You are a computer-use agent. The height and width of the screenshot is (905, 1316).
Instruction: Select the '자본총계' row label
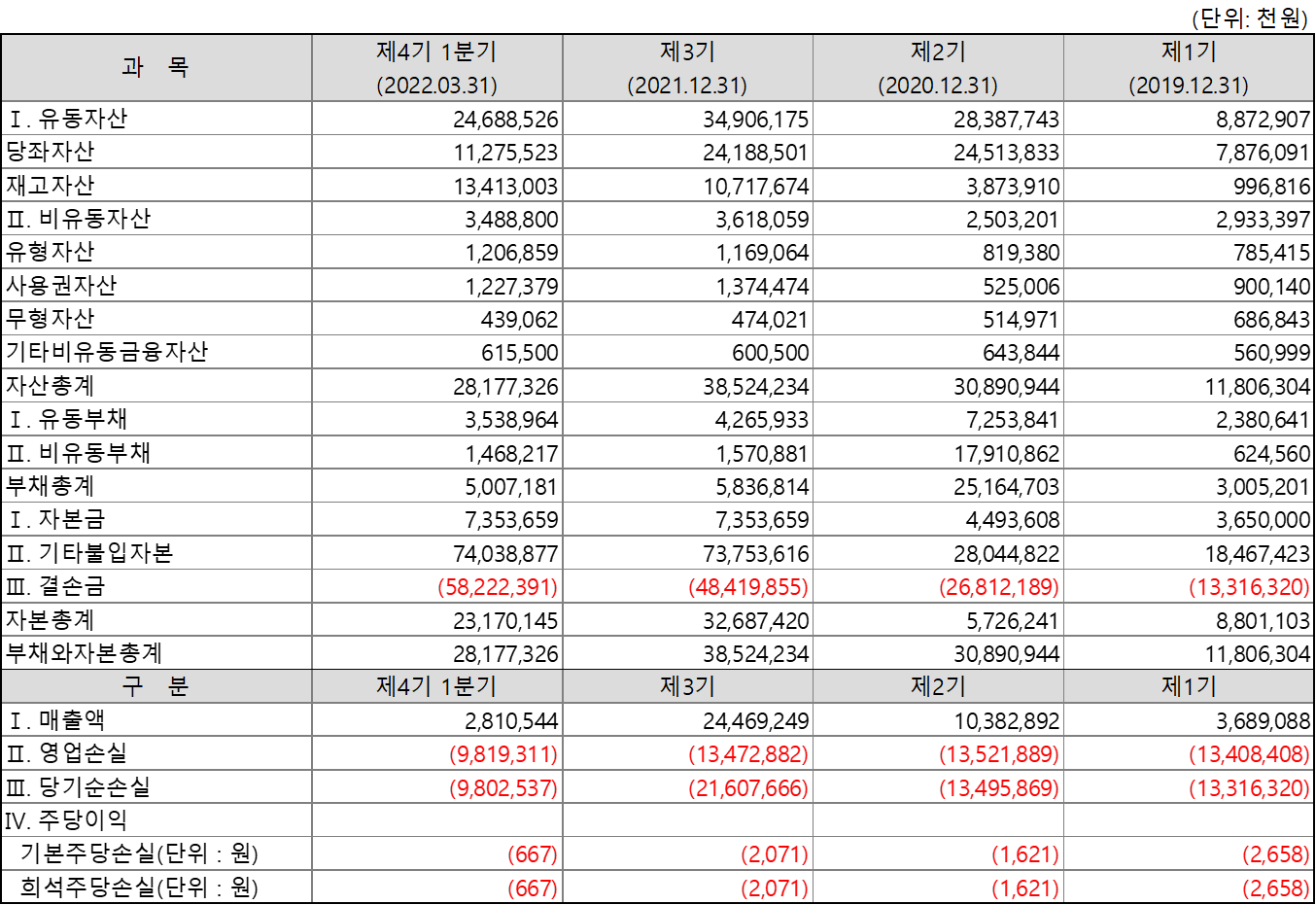click(50, 620)
